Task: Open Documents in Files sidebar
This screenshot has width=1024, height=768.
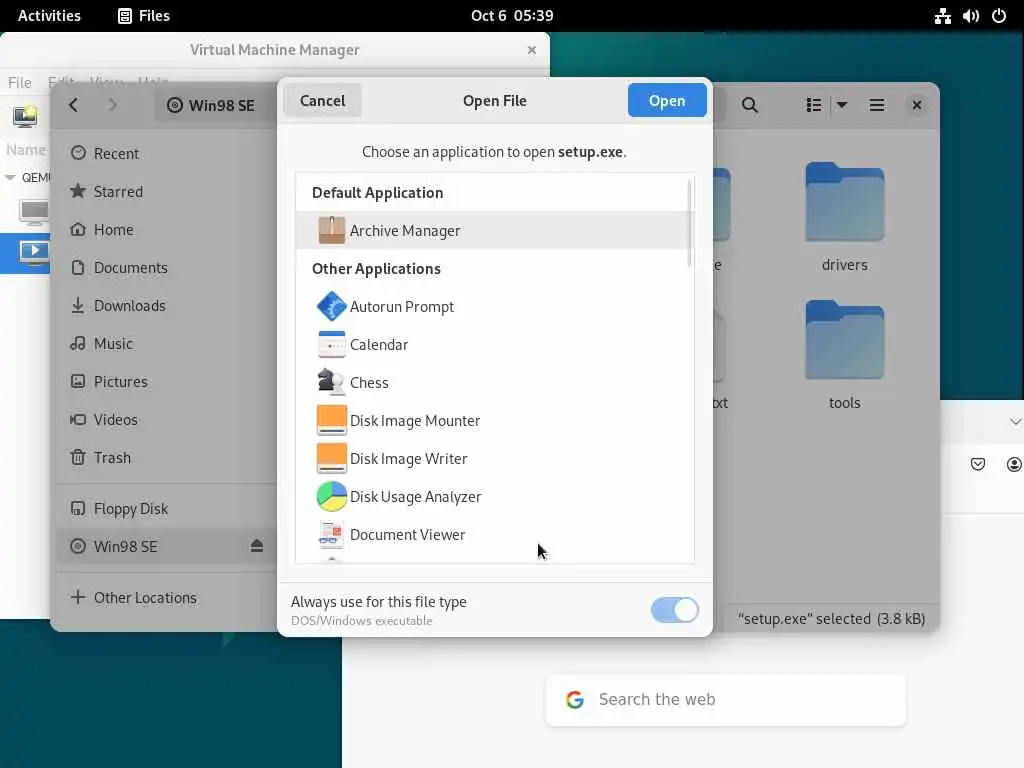Action: click(165, 267)
